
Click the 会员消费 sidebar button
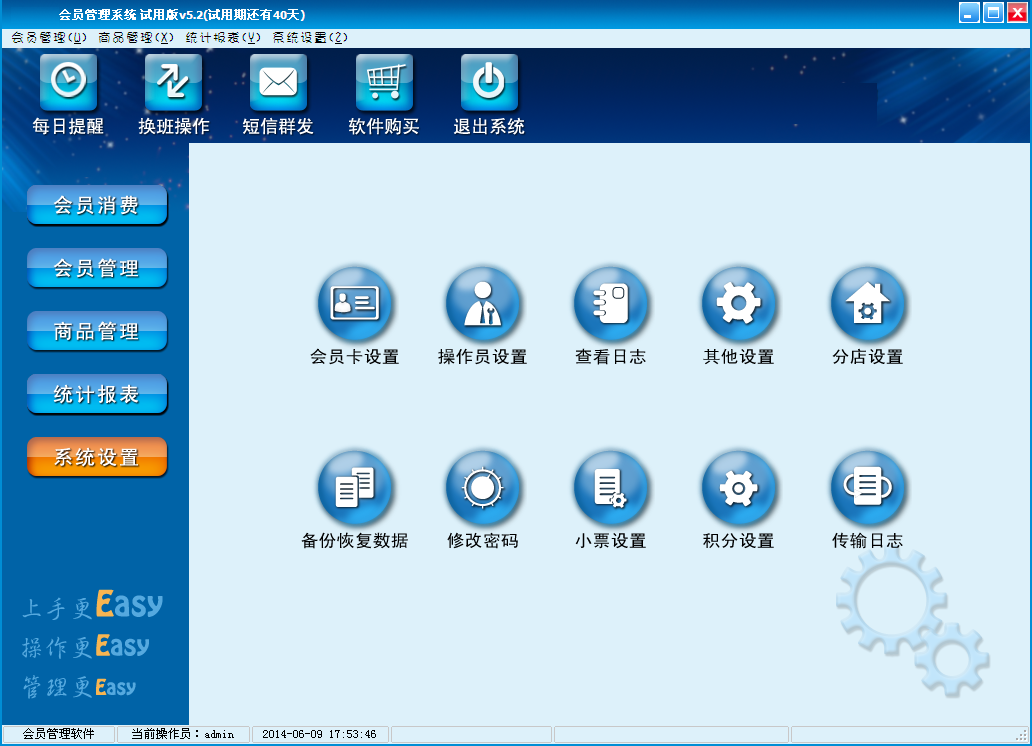97,206
